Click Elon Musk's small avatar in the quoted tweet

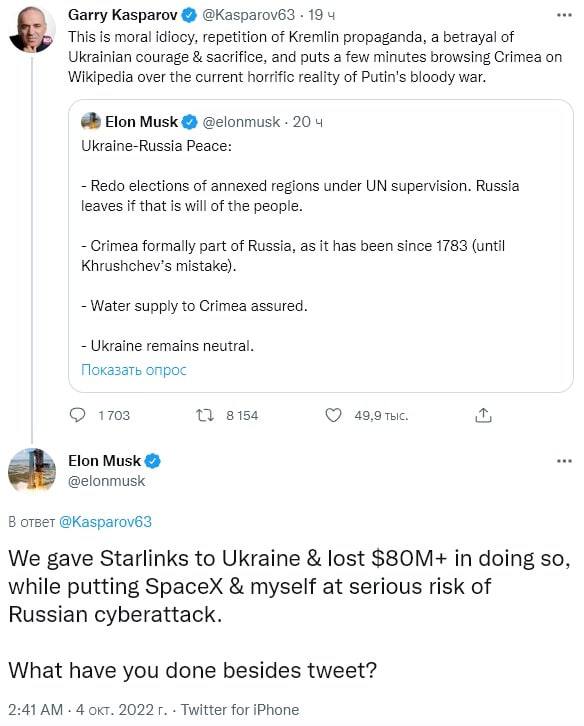click(91, 121)
